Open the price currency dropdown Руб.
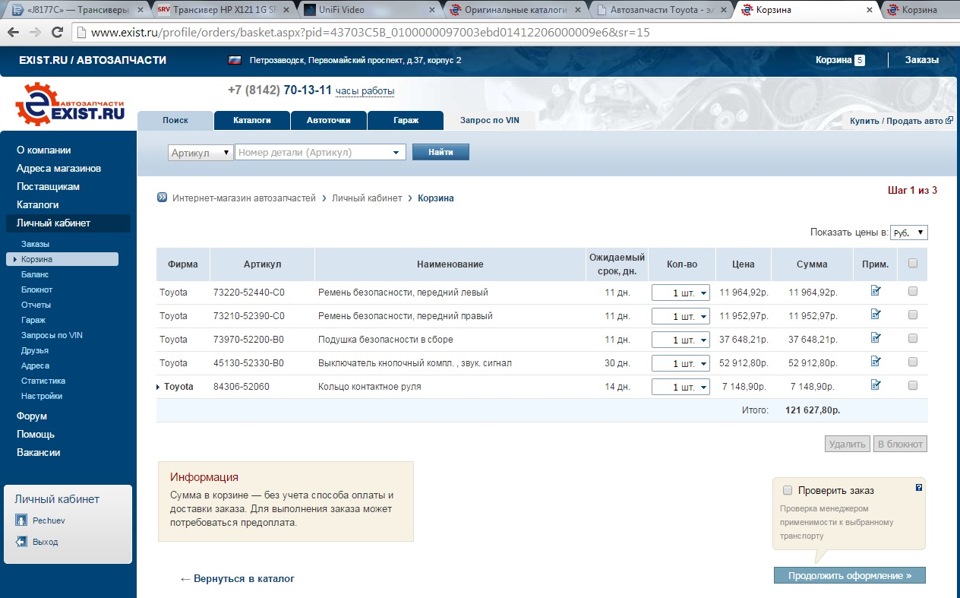Screen dimensions: 960x598 tap(909, 233)
